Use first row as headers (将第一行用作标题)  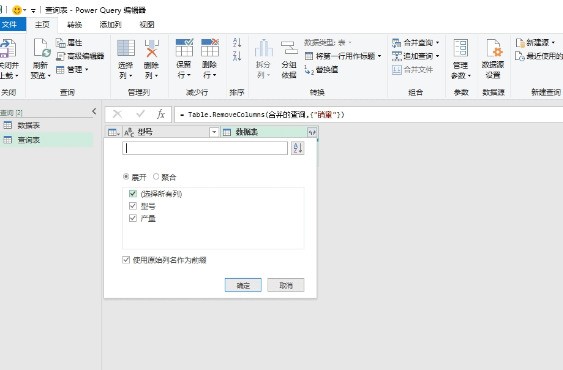tap(343, 56)
